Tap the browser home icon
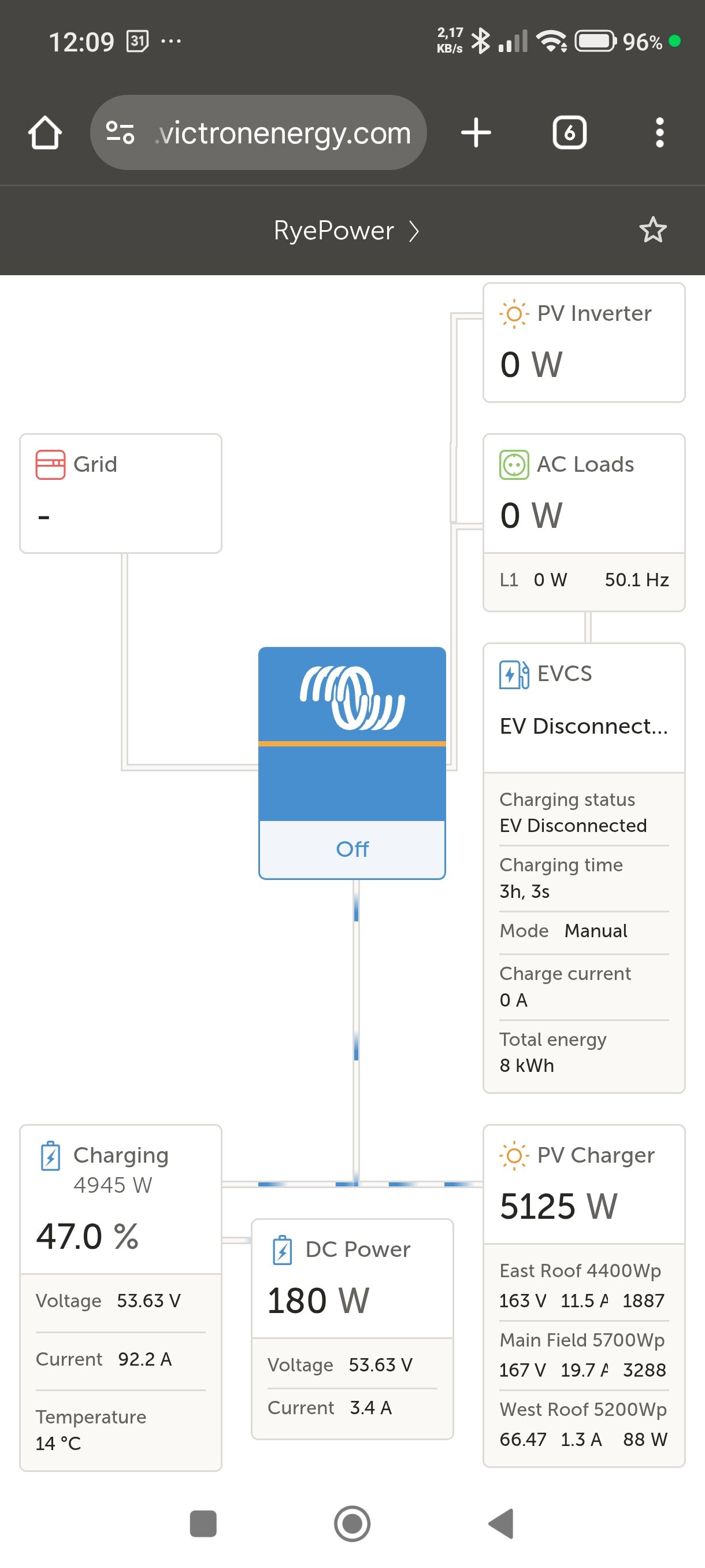 click(45, 132)
